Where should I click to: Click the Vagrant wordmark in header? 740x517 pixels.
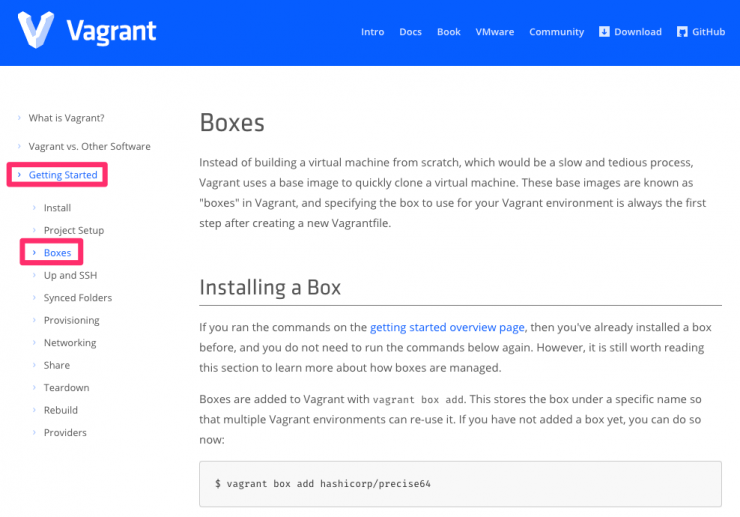[111, 32]
